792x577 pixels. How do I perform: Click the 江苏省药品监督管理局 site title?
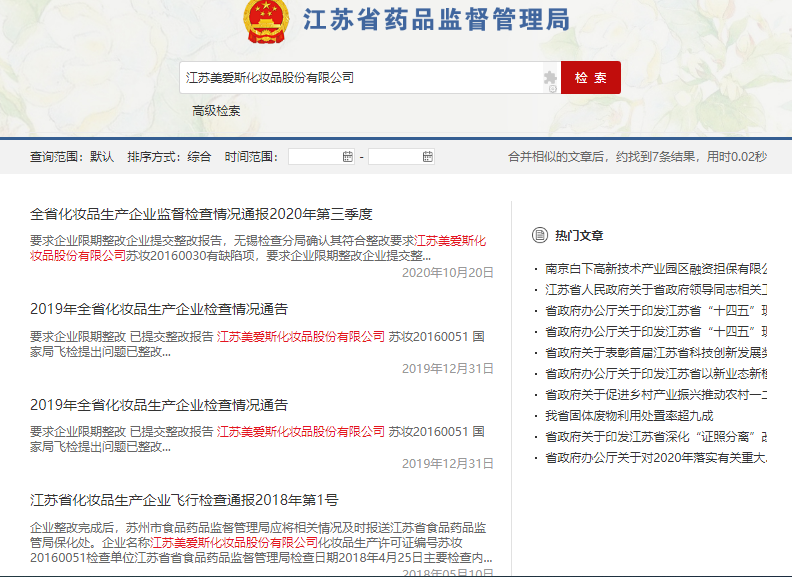(436, 20)
